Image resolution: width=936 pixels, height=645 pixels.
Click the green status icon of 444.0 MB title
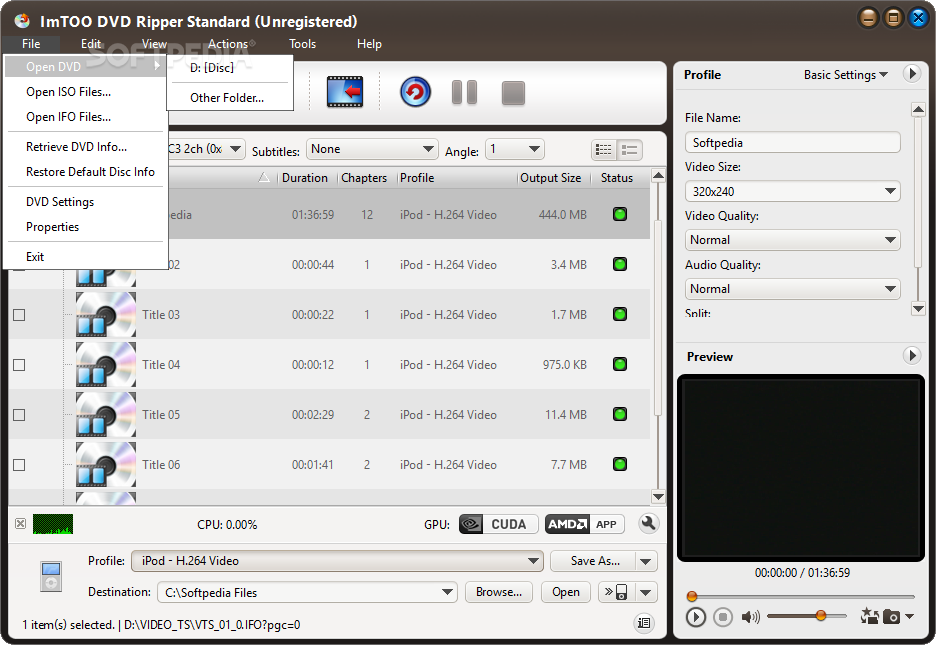click(x=620, y=214)
